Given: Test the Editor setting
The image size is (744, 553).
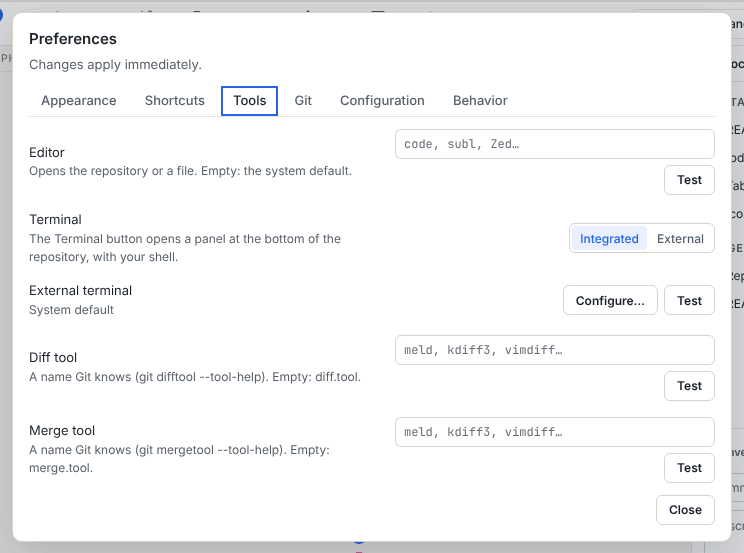Looking at the screenshot, I should 689,180.
